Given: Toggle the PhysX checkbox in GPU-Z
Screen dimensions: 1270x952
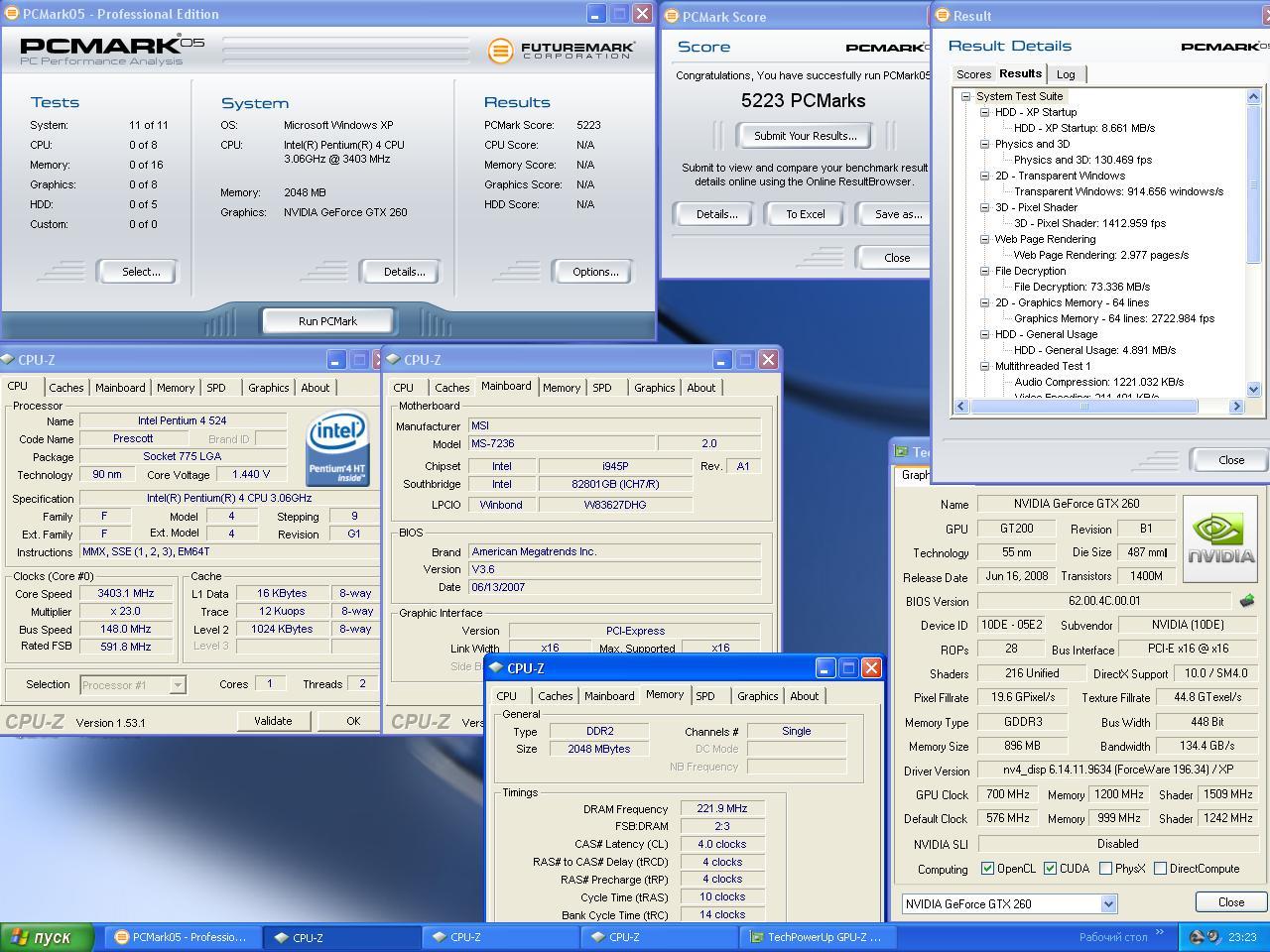Looking at the screenshot, I should 1105,869.
